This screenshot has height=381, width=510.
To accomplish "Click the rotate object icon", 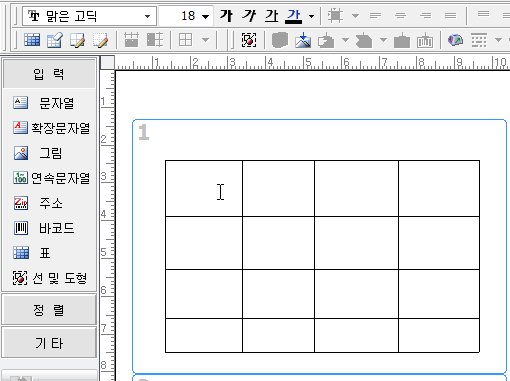I will [x=326, y=40].
